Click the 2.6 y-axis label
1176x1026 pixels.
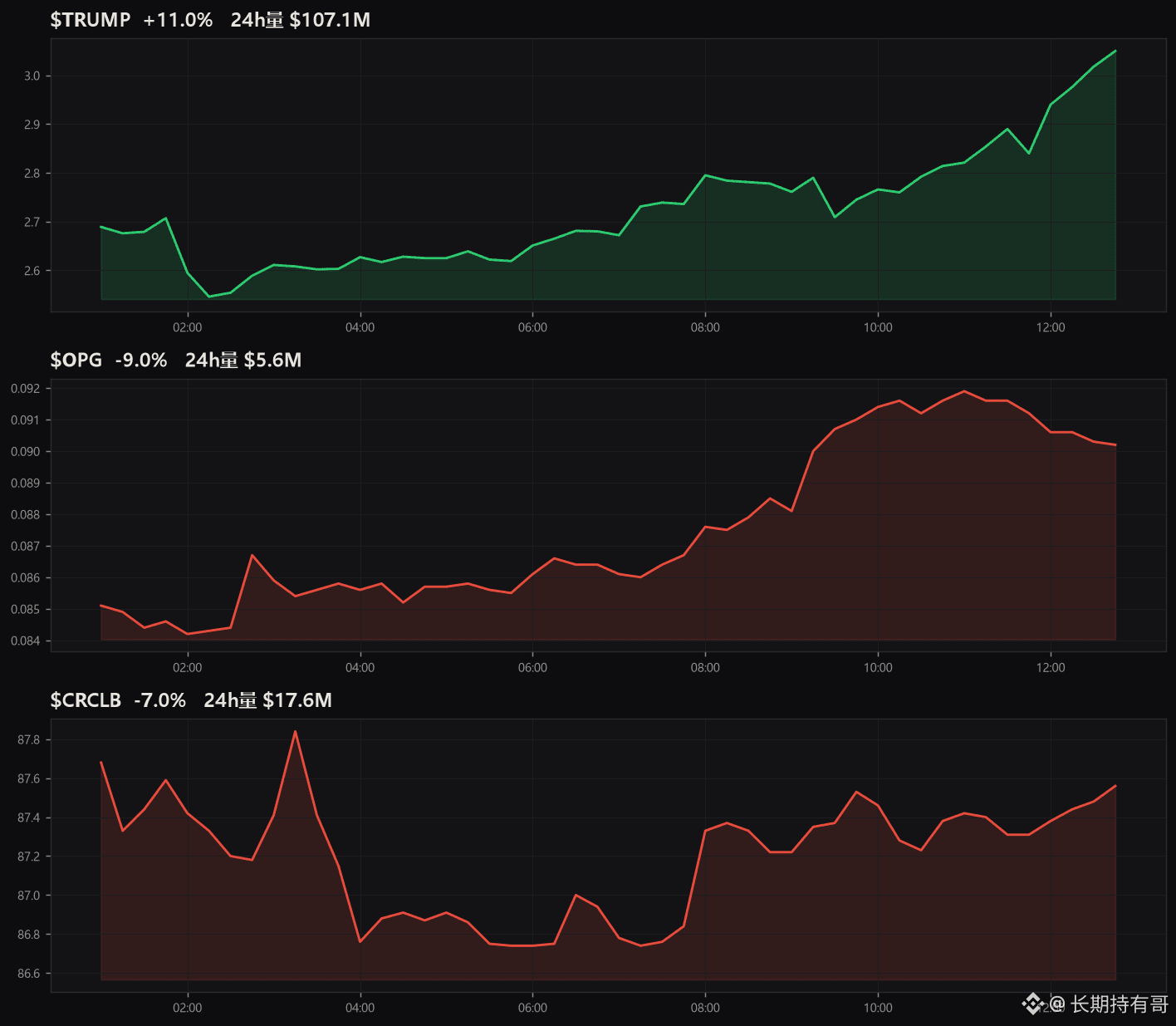[32, 271]
